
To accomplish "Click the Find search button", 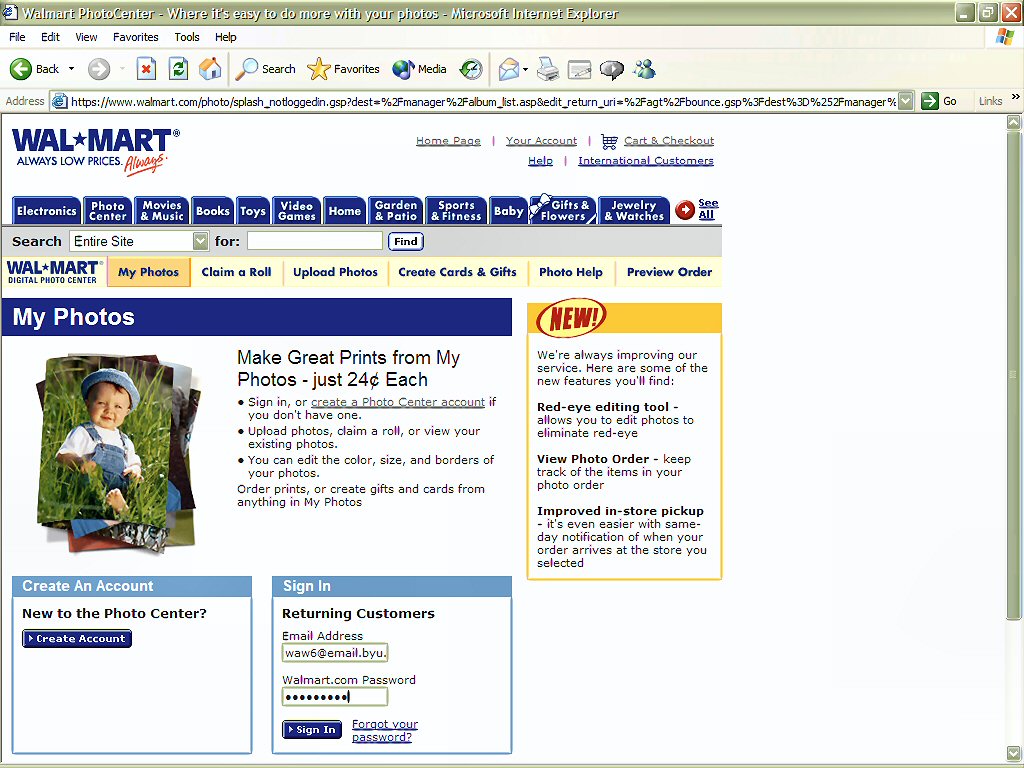I will (406, 242).
